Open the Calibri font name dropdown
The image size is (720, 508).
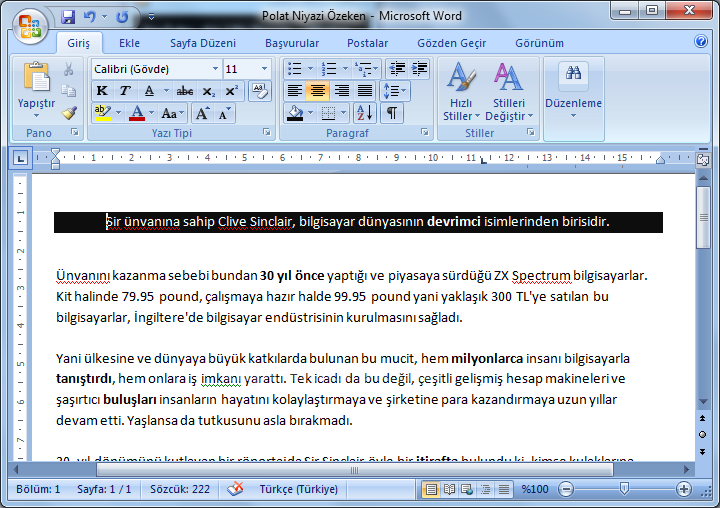pos(215,69)
